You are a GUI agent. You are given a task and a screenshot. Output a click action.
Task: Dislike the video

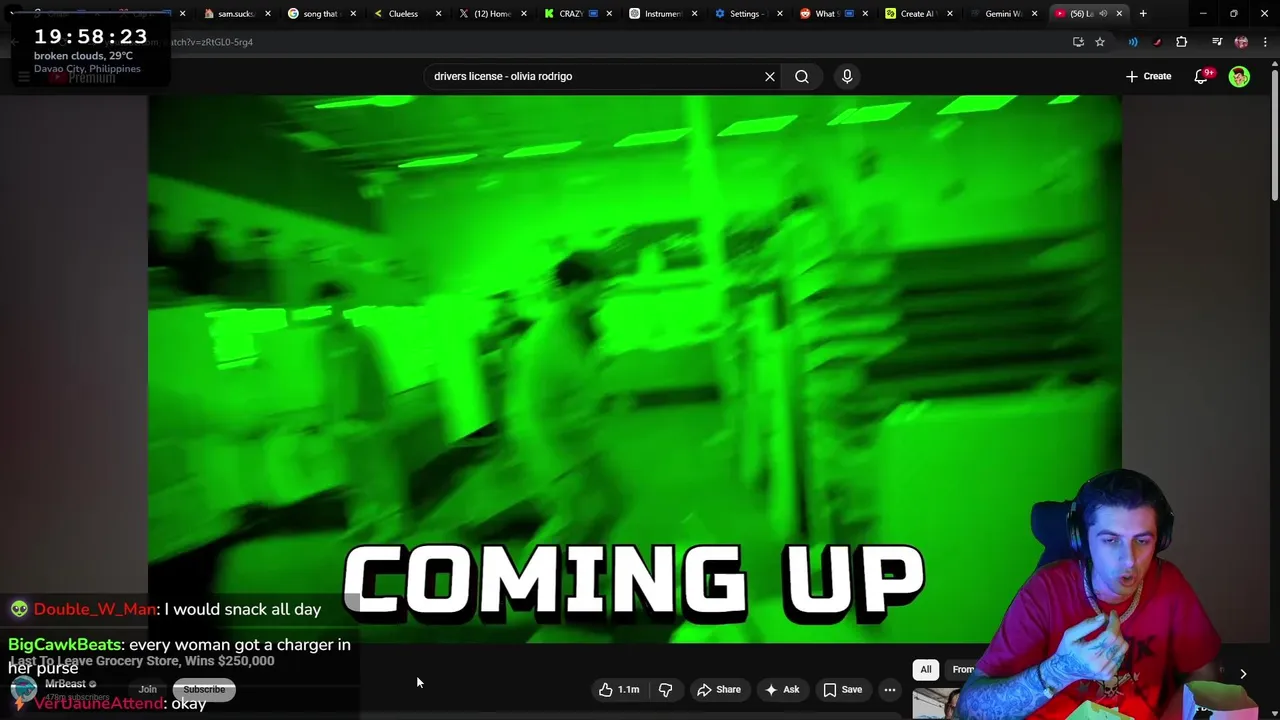[x=665, y=689]
